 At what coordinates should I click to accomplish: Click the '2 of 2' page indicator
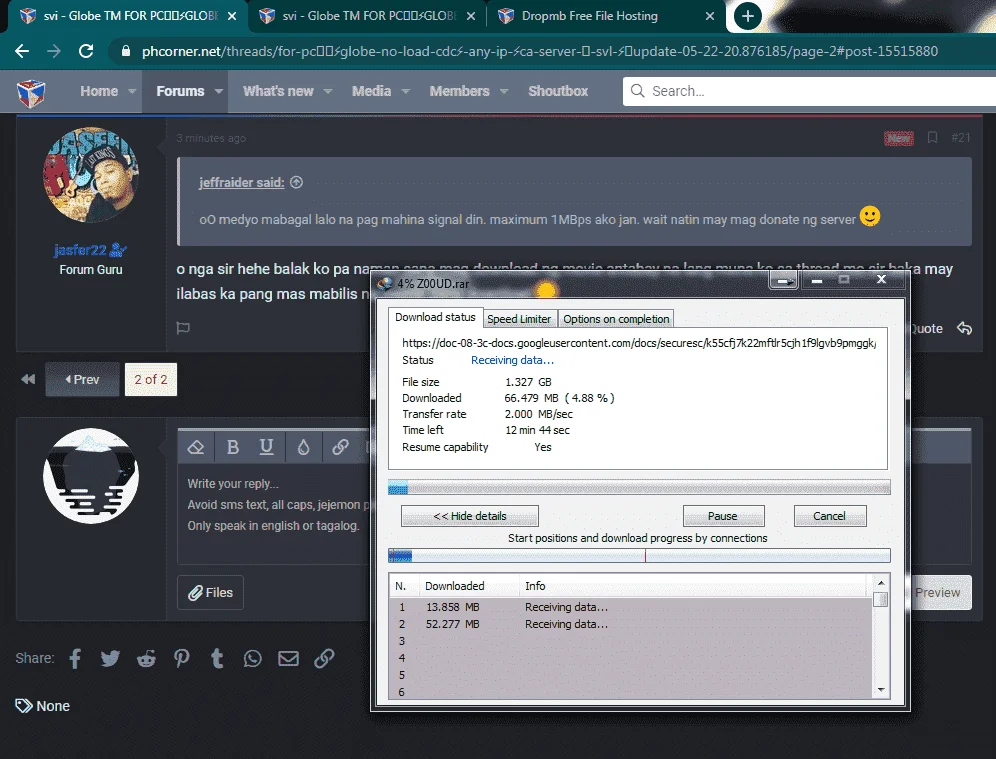[x=151, y=379]
